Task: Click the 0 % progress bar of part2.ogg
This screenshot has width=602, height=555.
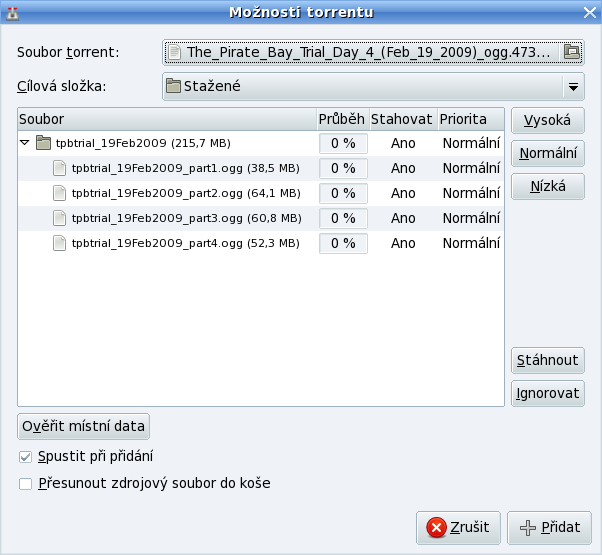Action: (343, 193)
